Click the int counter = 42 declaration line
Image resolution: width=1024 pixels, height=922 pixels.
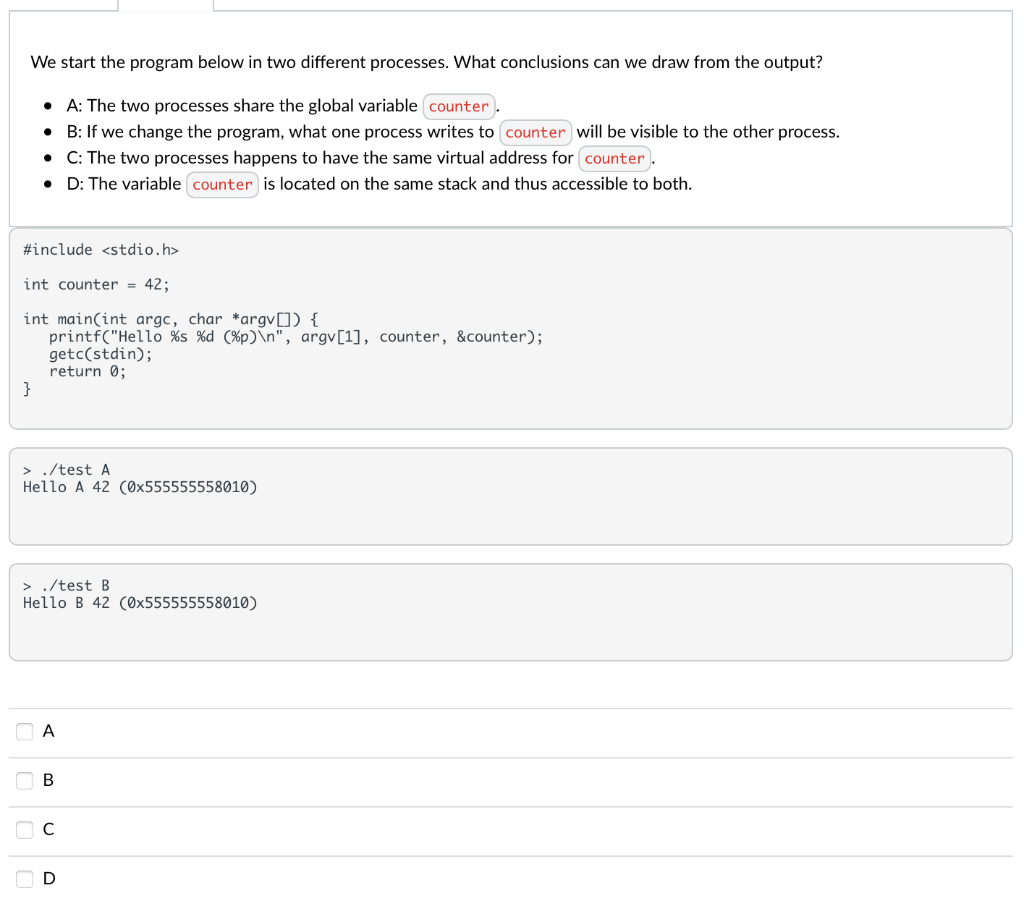point(96,285)
